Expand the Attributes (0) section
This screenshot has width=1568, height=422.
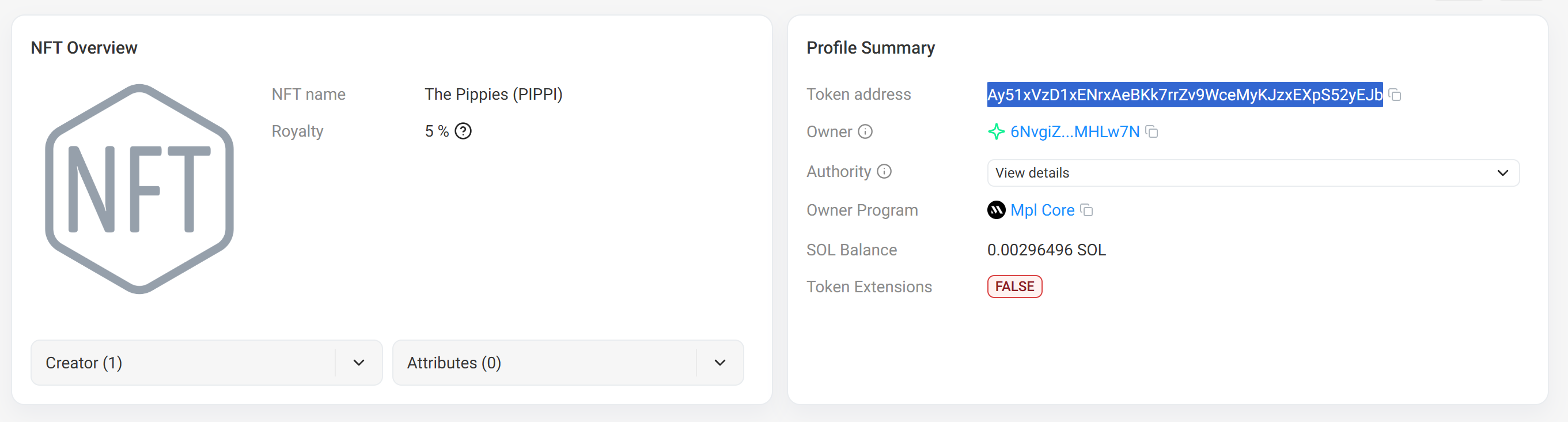pos(567,362)
